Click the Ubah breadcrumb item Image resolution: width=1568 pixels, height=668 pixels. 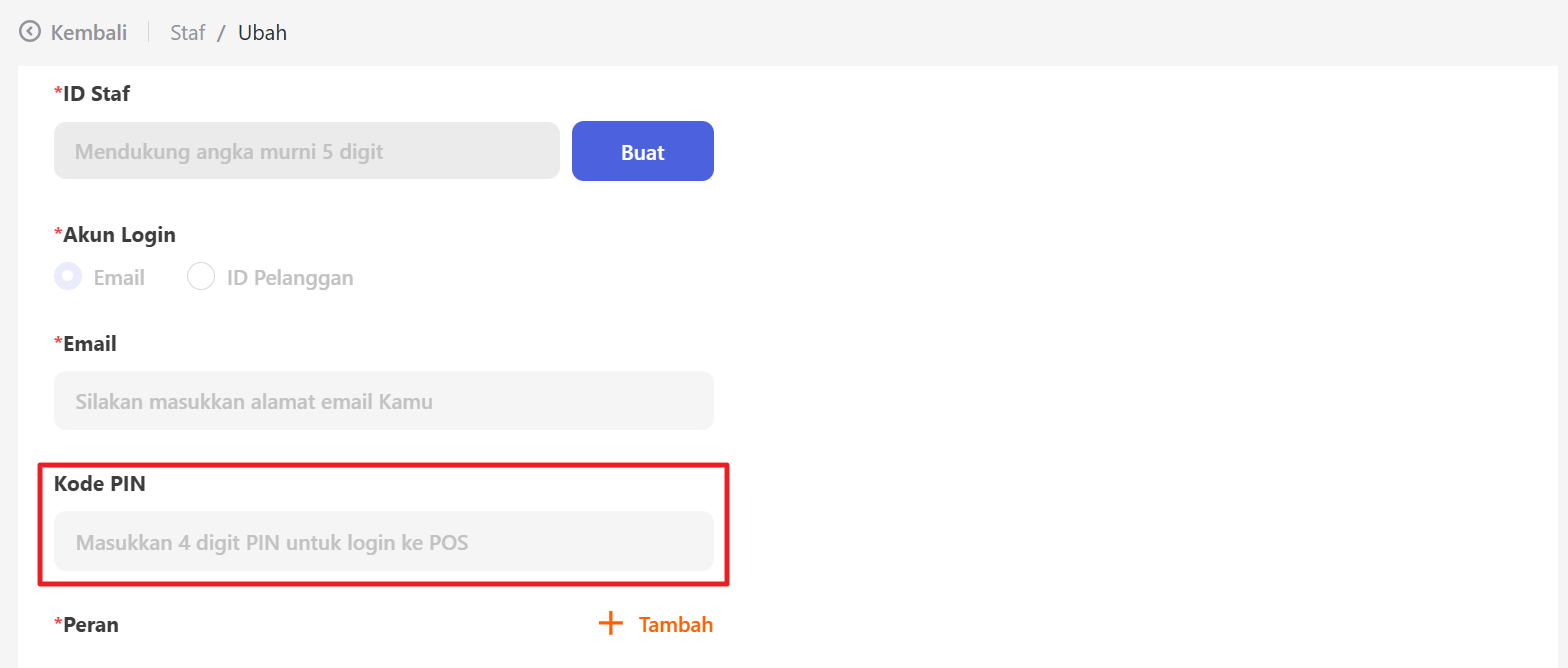coord(262,33)
